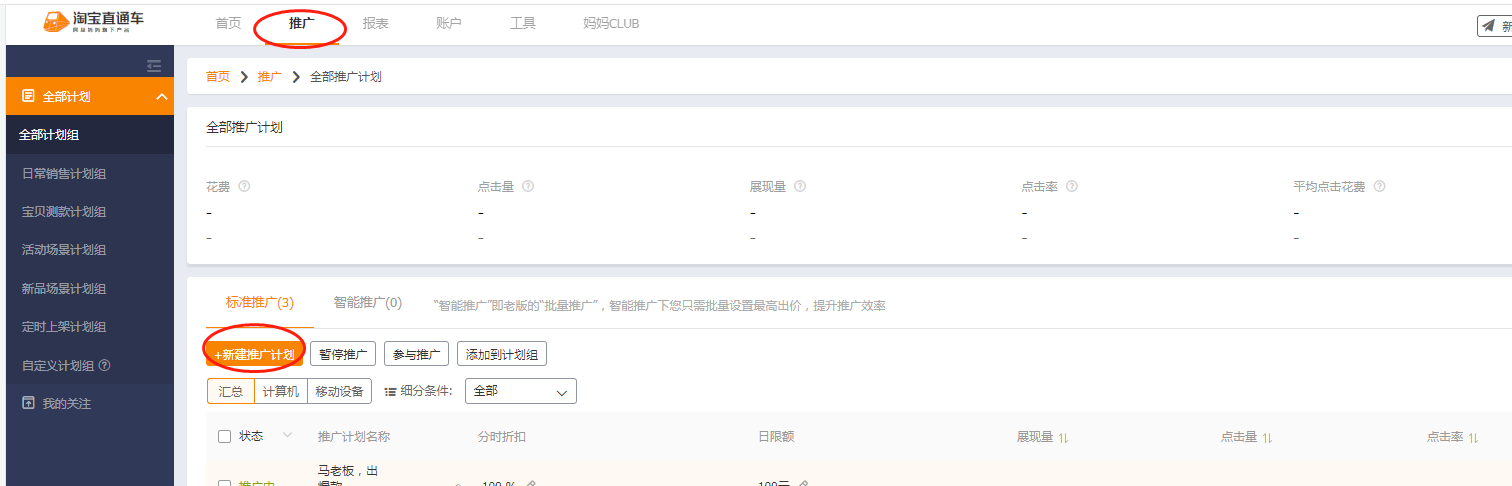
Task: Select 全部计划组 in the sidebar
Action: 90,135
